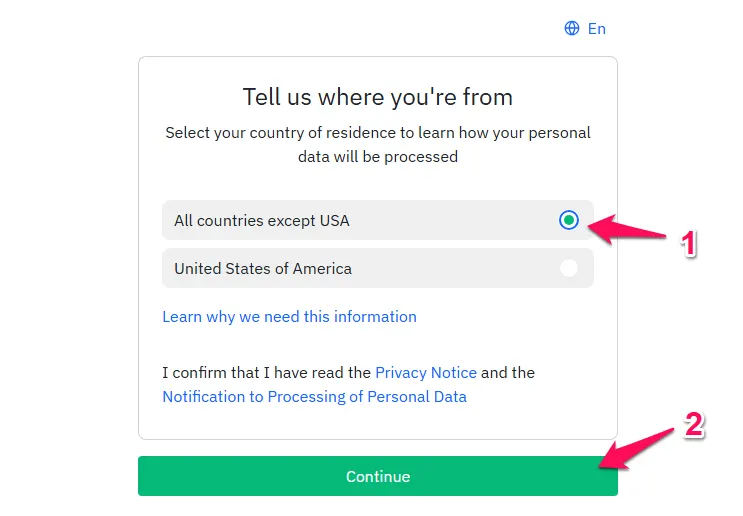Image resolution: width=743 pixels, height=516 pixels.
Task: Click the red arrow marked 2
Action: tap(636, 449)
